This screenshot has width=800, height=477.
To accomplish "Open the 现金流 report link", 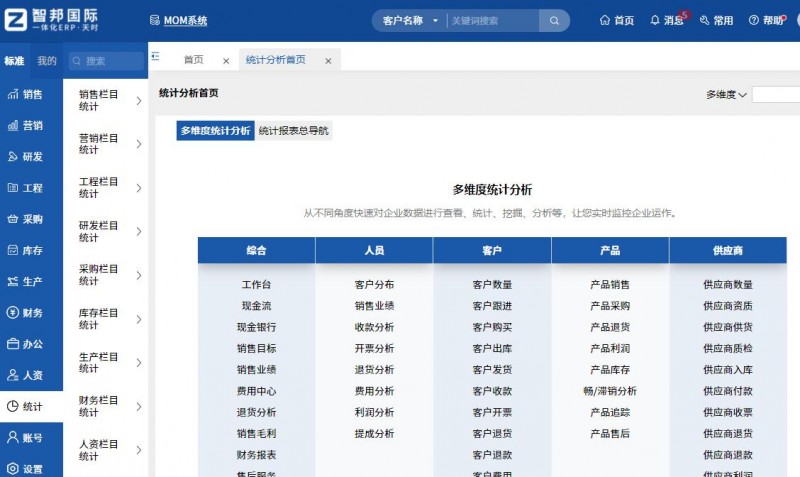I will click(x=256, y=306).
